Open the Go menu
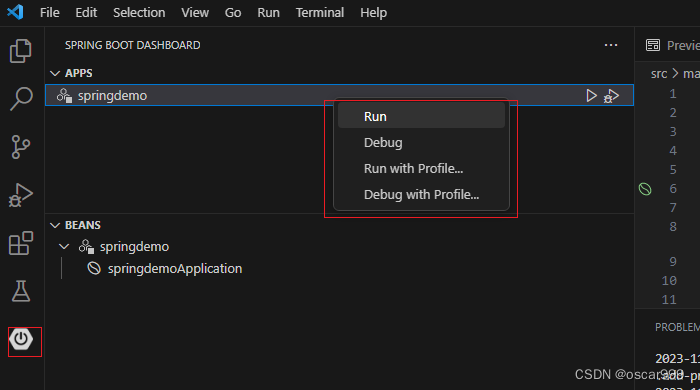The height and width of the screenshot is (390, 700). [233, 12]
